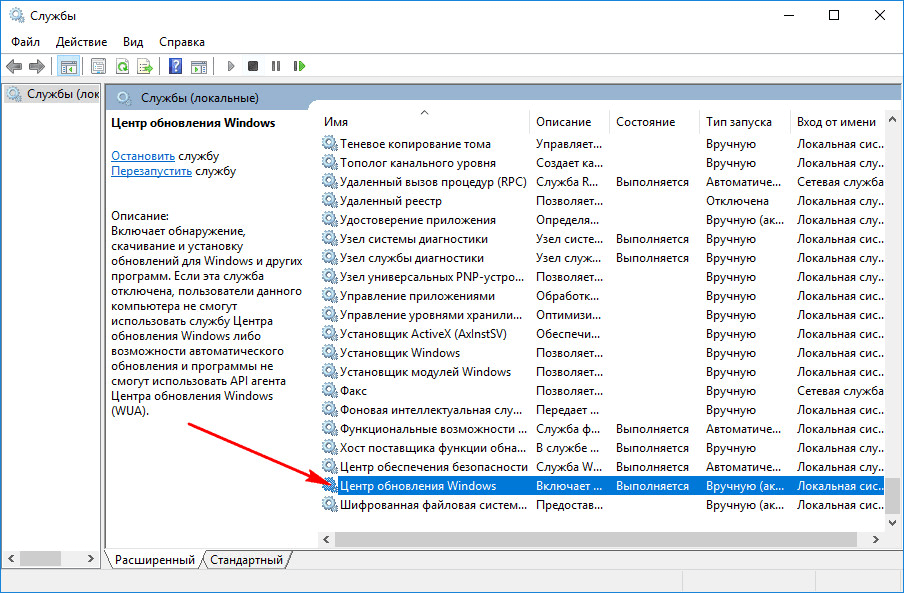
Task: Click the gear icon beside Удаленный реестр
Action: pyautogui.click(x=329, y=201)
